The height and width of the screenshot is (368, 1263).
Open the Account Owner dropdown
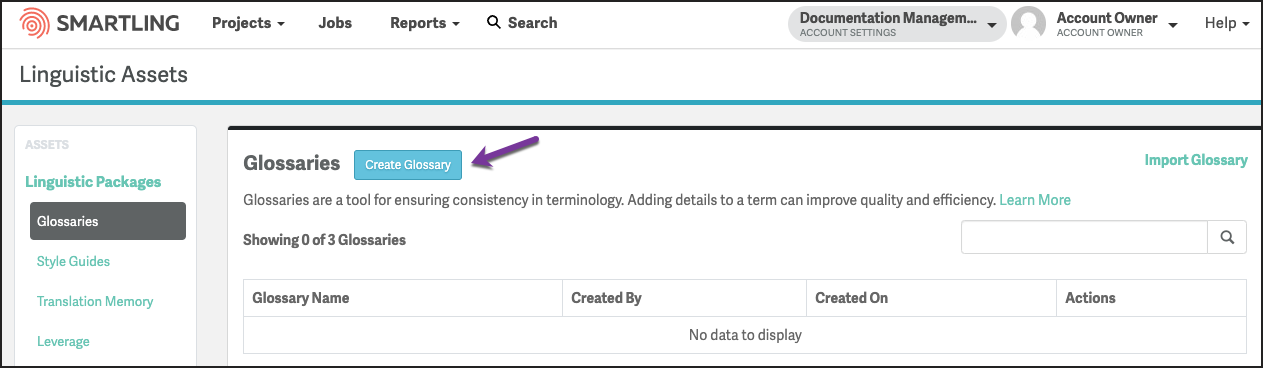tap(1117, 23)
